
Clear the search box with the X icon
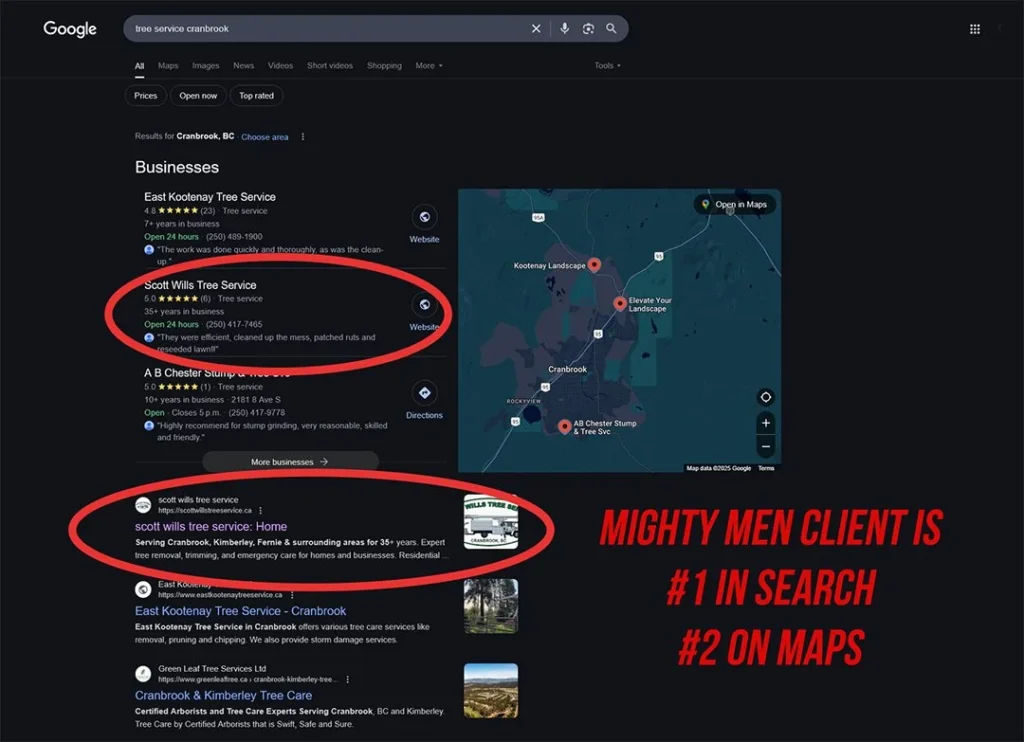coord(536,29)
